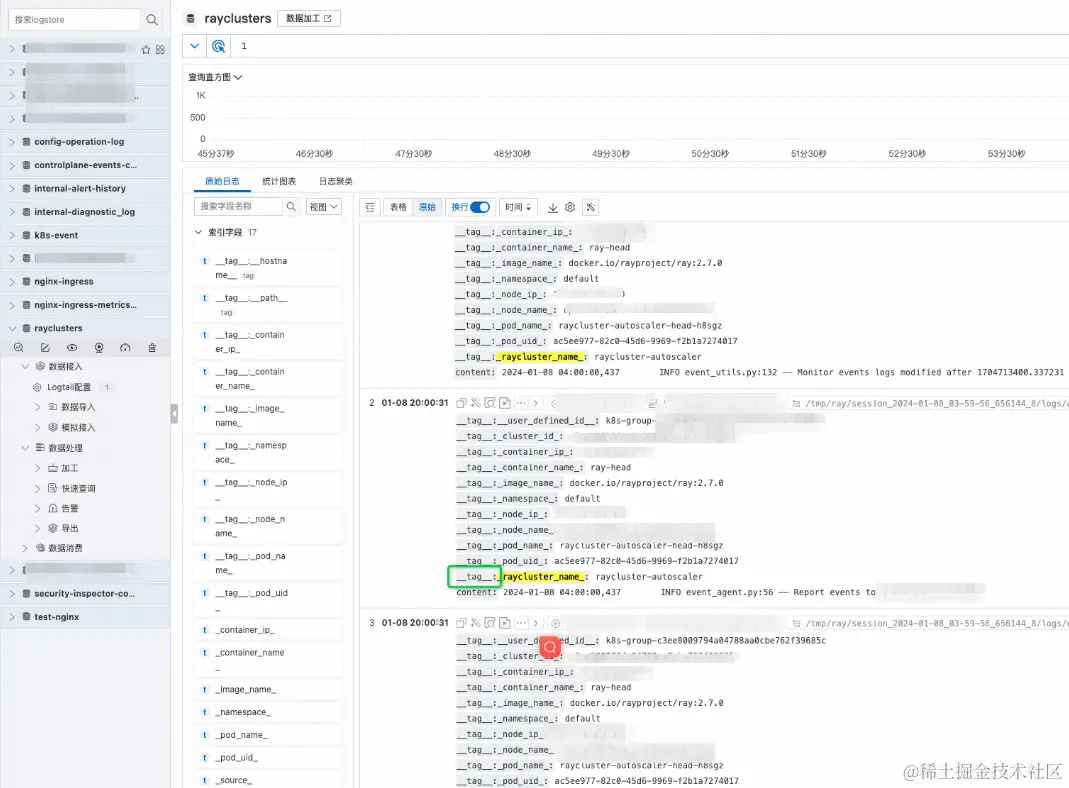Select the test-nginx logstore
Viewport: 1069px width, 788px height.
click(x=57, y=617)
